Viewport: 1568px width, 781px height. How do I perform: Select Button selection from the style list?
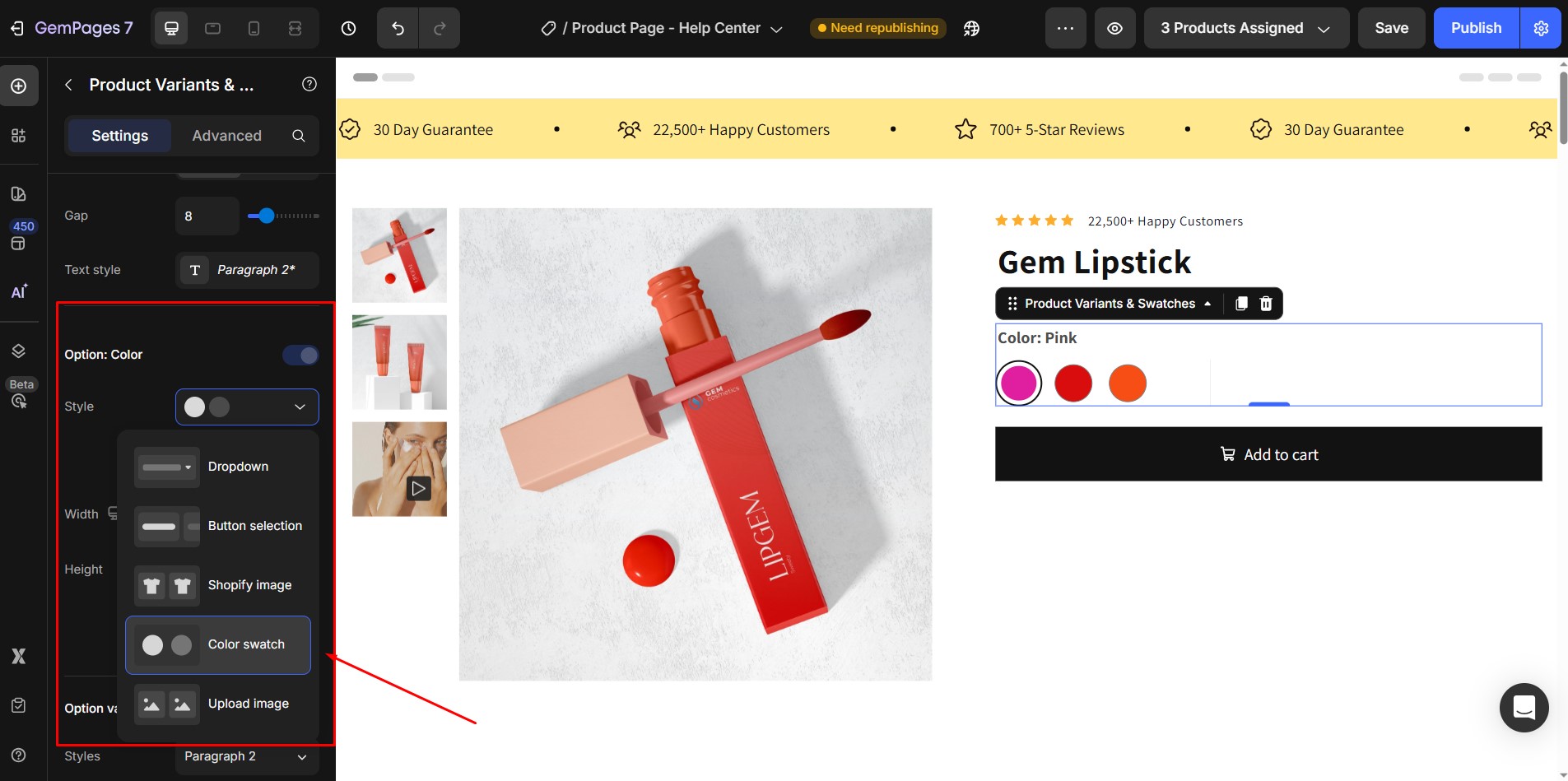[x=218, y=526]
